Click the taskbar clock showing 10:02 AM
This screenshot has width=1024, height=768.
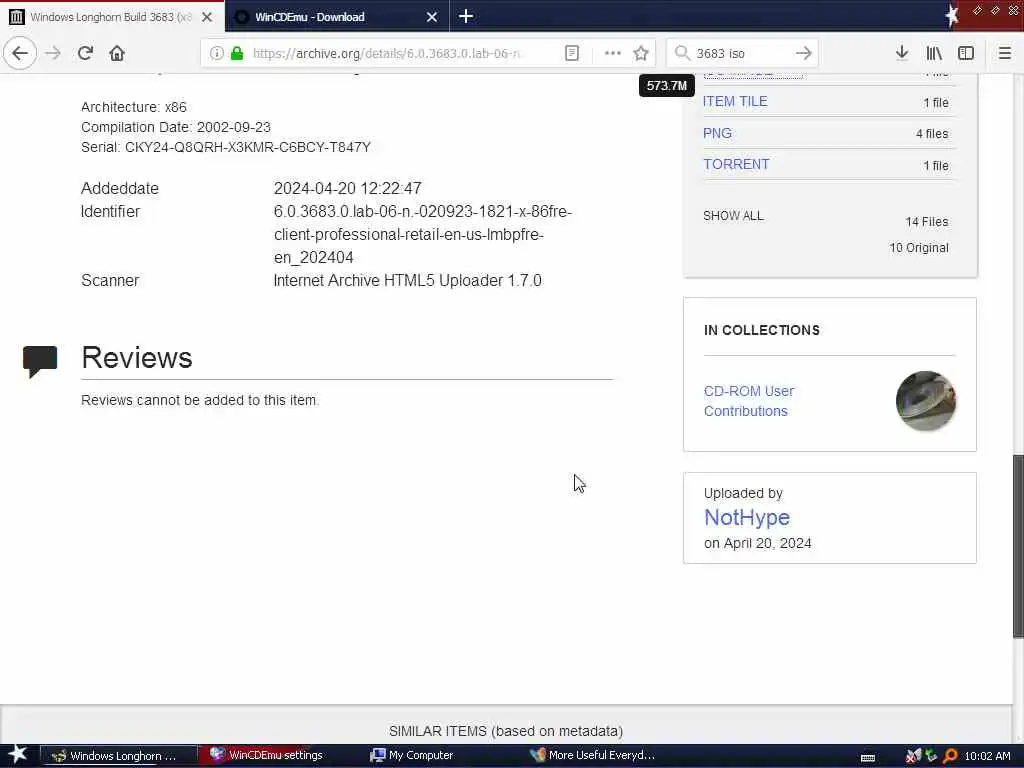[987, 756]
